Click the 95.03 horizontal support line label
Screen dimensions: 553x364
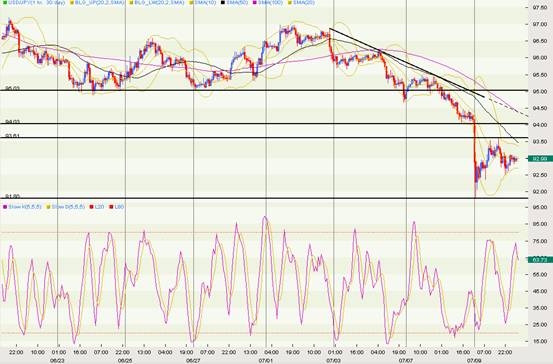[12, 88]
